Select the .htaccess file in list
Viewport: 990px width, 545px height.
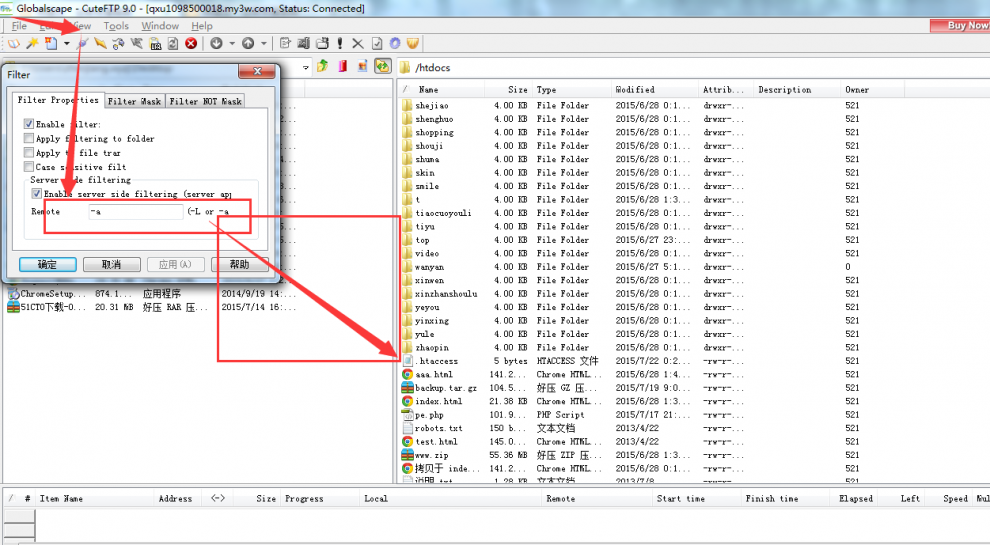438,361
